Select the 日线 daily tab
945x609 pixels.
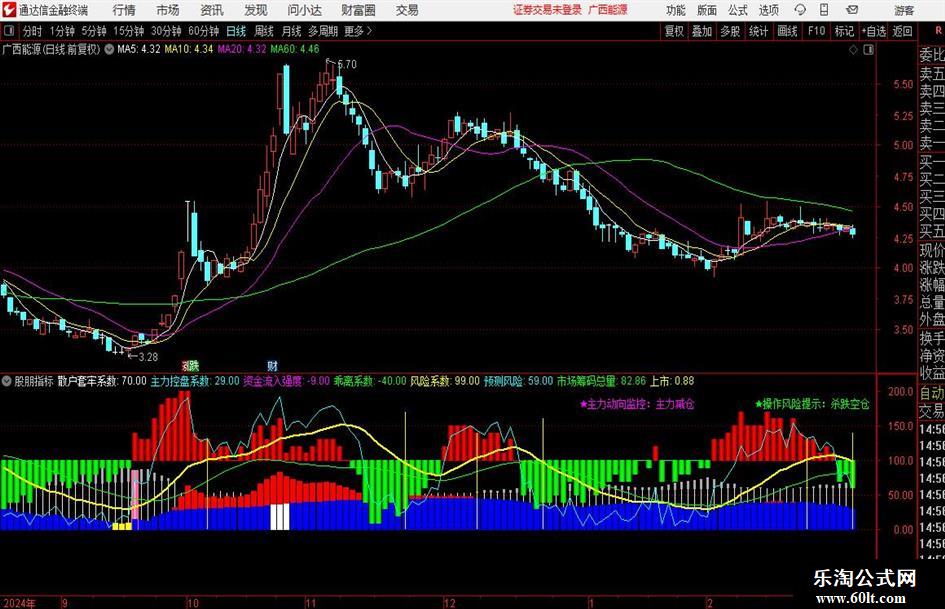coord(236,31)
